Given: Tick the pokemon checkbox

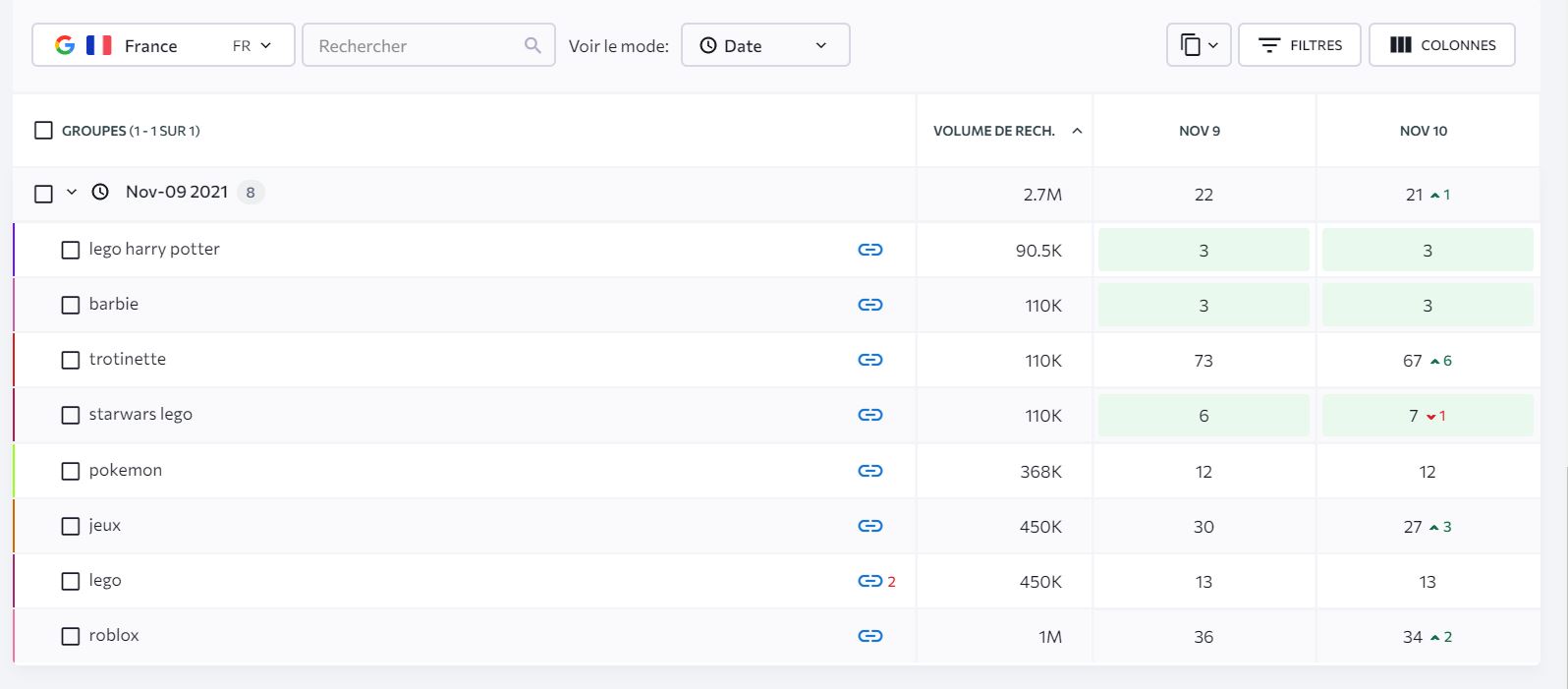Looking at the screenshot, I should [71, 471].
